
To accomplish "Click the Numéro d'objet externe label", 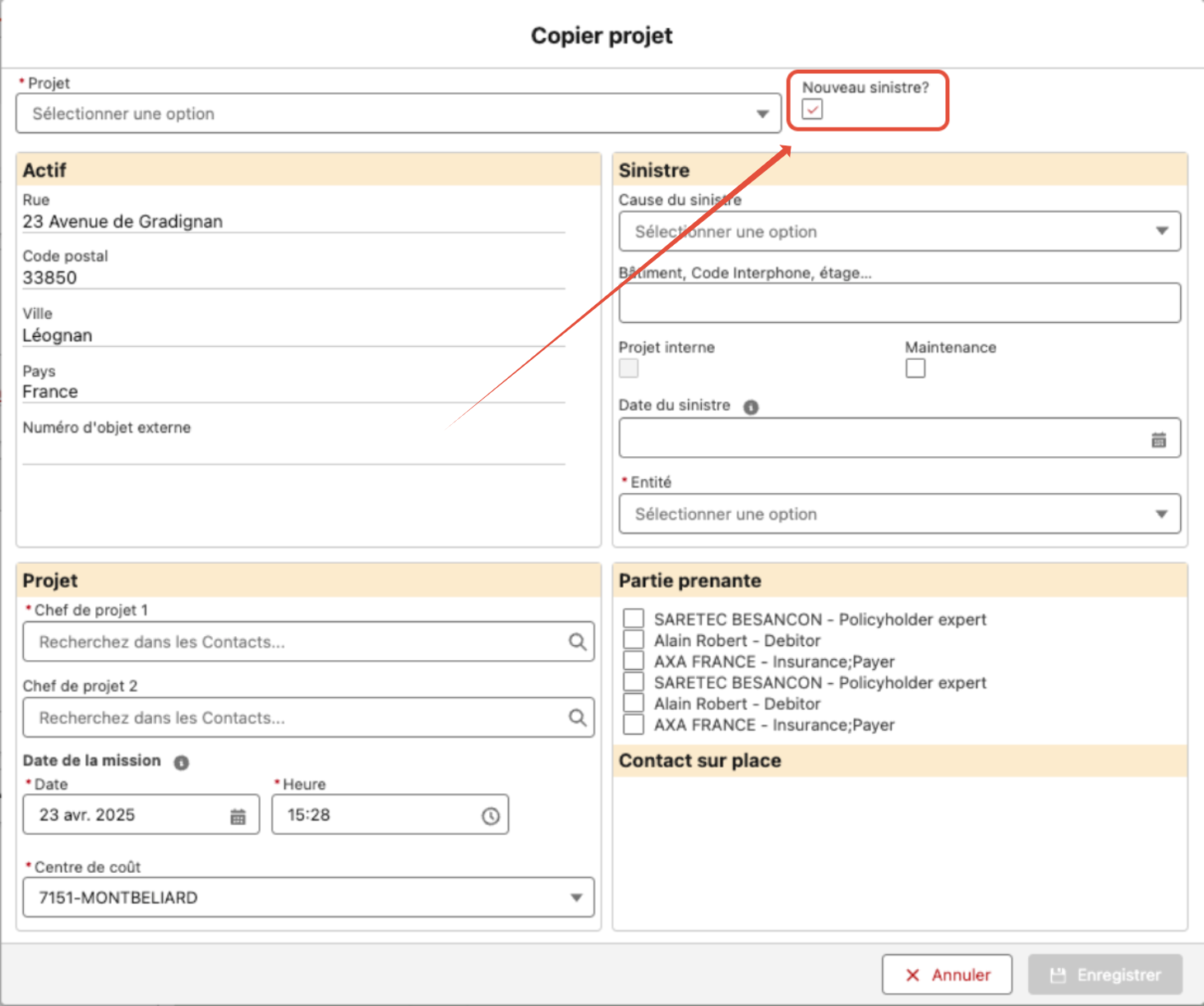I will [x=107, y=427].
